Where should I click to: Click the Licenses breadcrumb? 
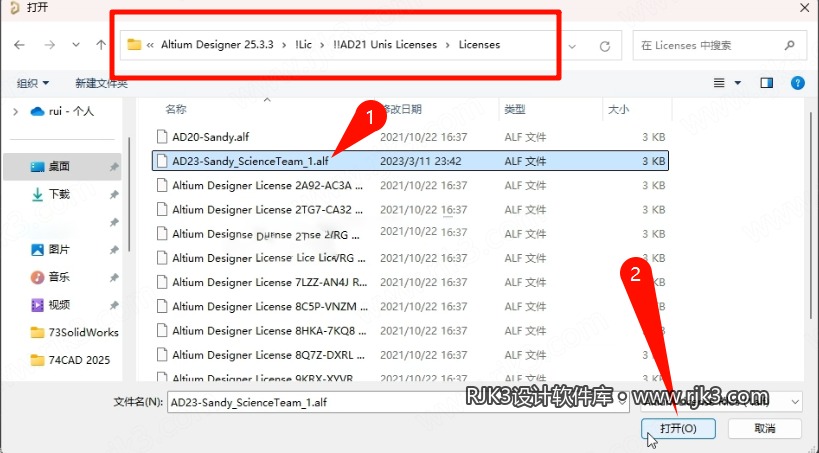pos(479,44)
